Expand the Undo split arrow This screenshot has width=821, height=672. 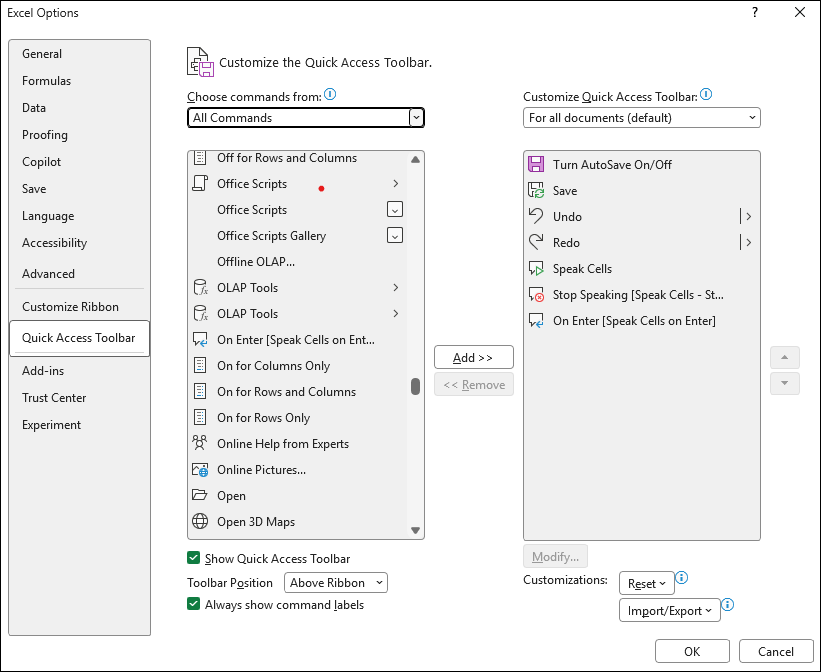pyautogui.click(x=748, y=216)
